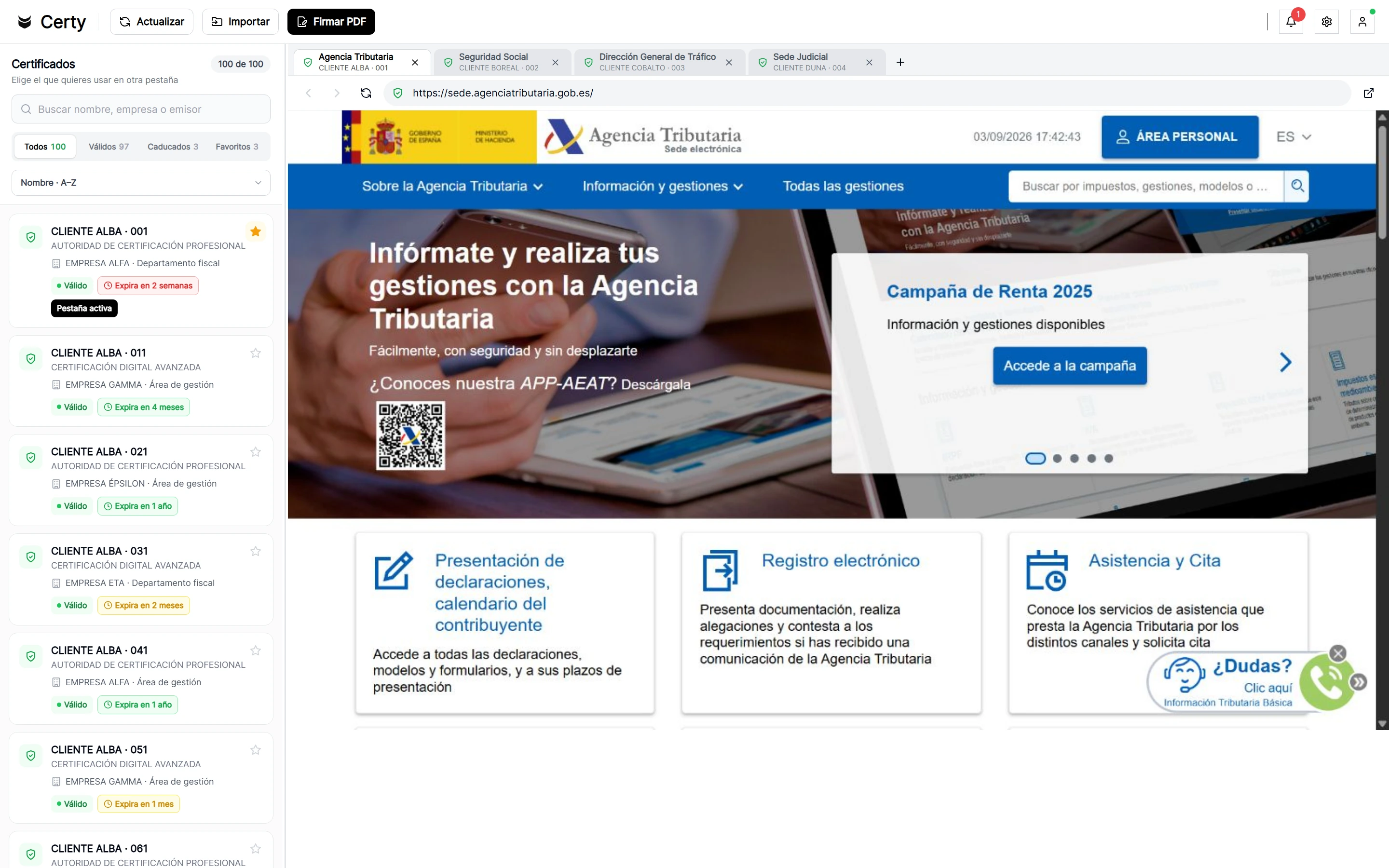Go forward in embedded browser

(337, 93)
